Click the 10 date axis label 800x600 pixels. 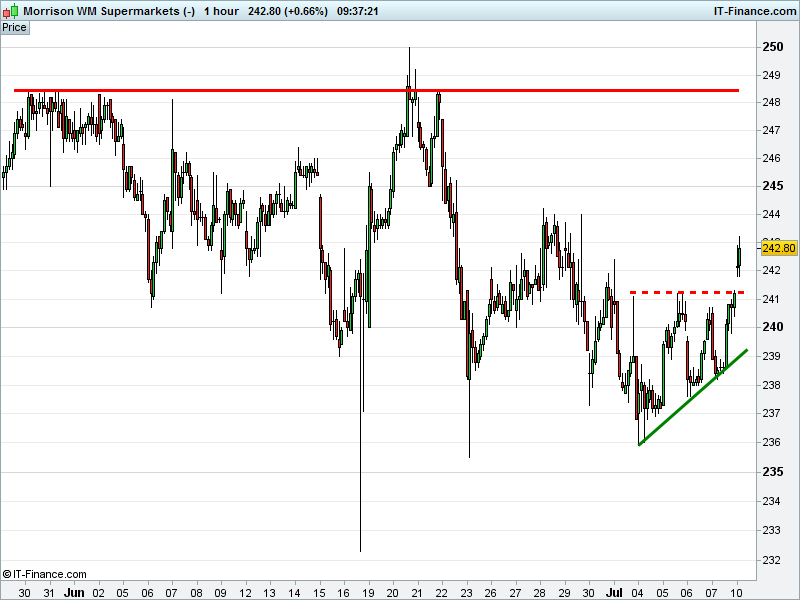coord(736,593)
